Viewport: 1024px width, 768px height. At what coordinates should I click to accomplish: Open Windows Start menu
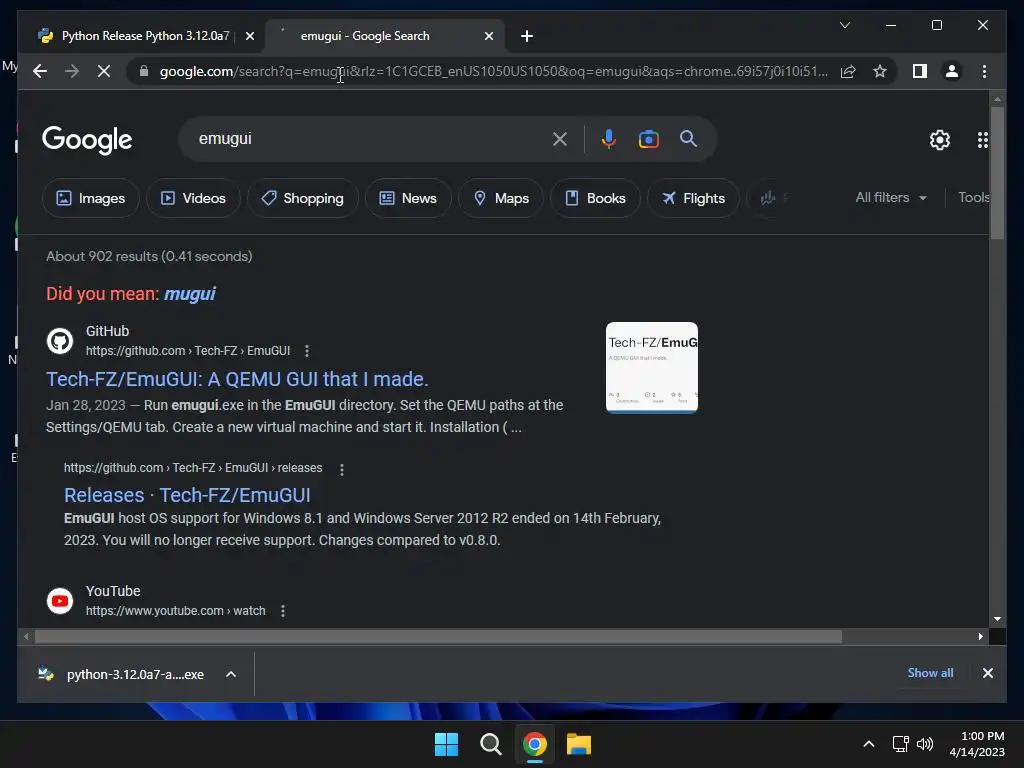point(447,744)
